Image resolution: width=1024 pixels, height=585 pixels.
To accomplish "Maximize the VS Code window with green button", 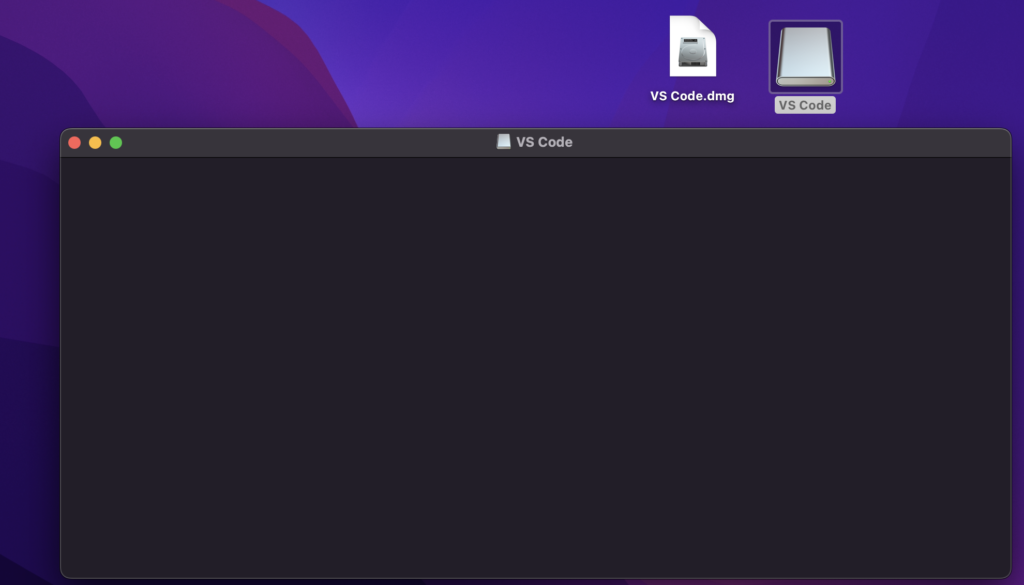I will point(116,142).
